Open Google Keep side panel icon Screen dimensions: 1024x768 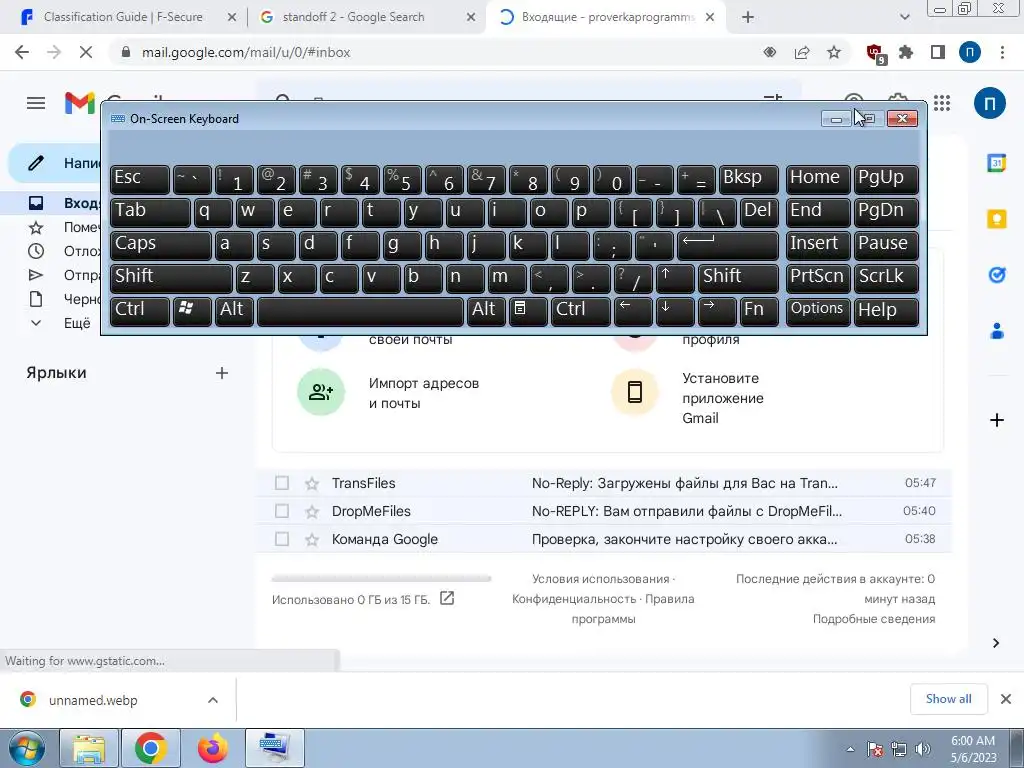click(997, 219)
